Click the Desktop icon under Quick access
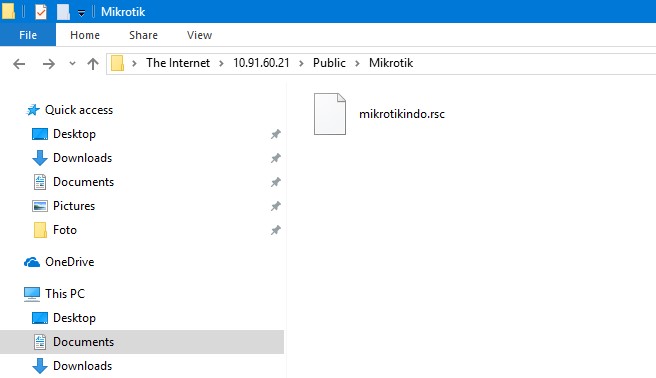Viewport: 656px width, 378px height. click(40, 134)
